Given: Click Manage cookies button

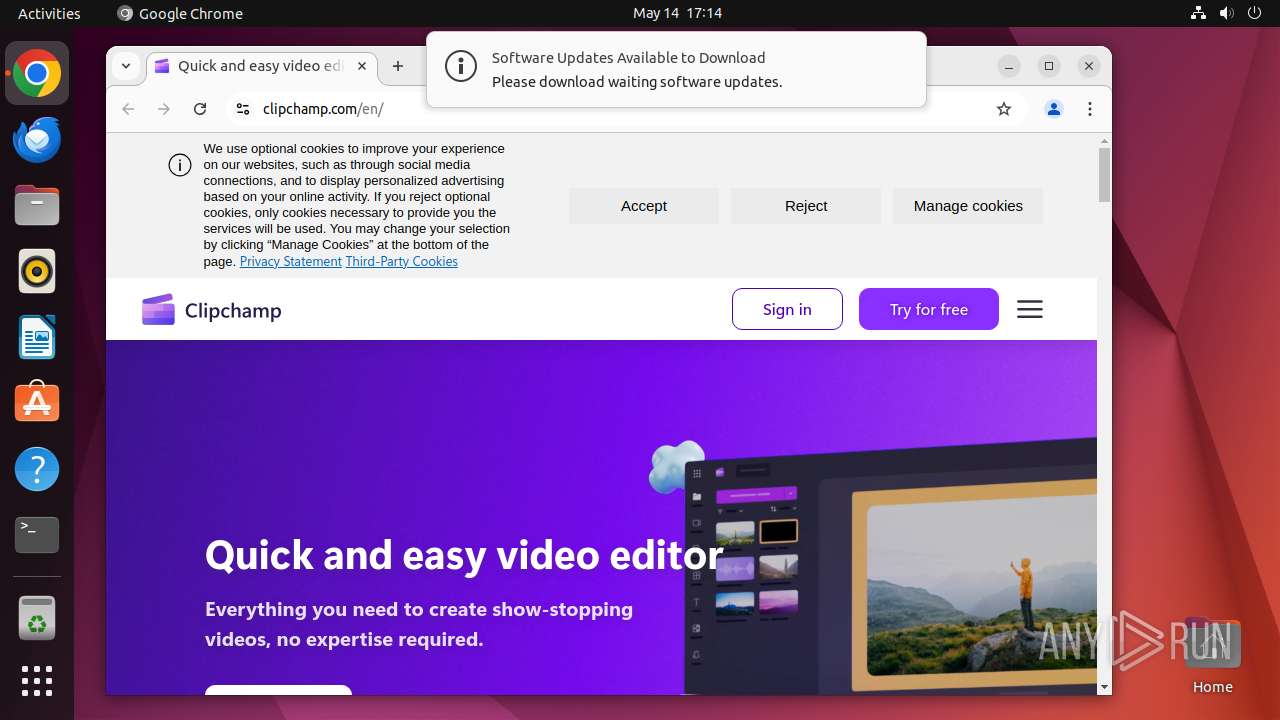Looking at the screenshot, I should point(968,205).
